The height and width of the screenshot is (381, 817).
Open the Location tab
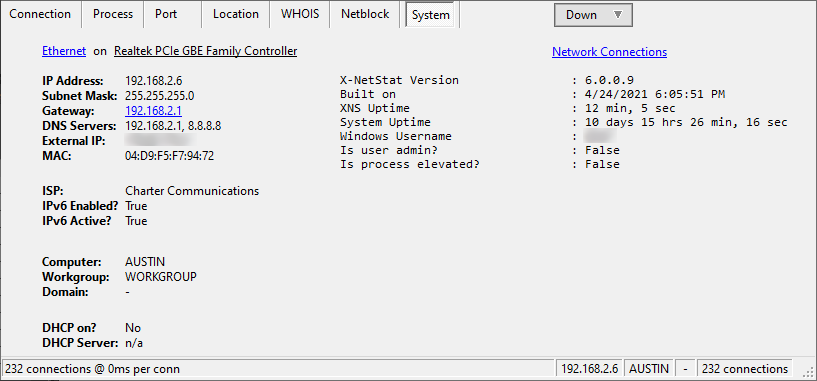pos(236,14)
